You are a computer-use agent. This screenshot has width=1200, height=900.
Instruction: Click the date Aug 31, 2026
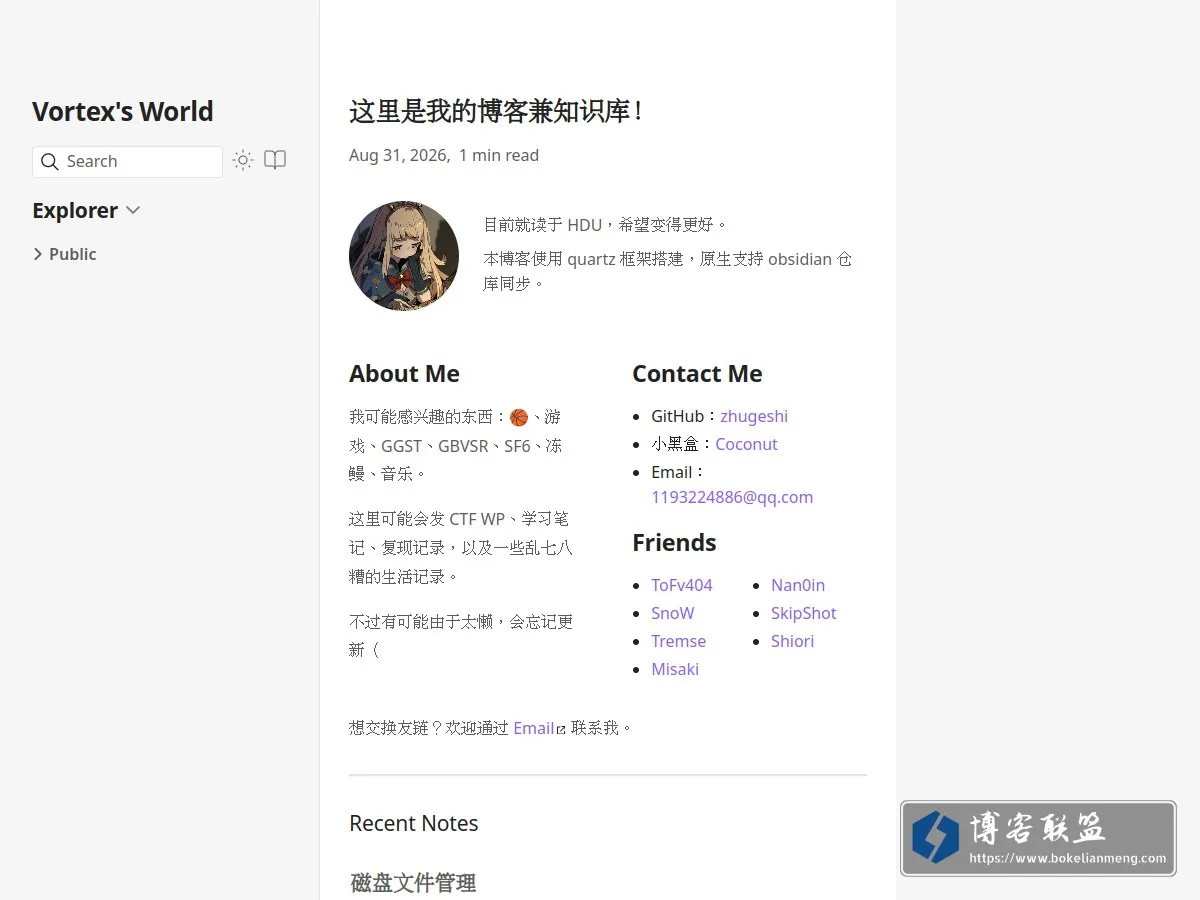point(398,155)
